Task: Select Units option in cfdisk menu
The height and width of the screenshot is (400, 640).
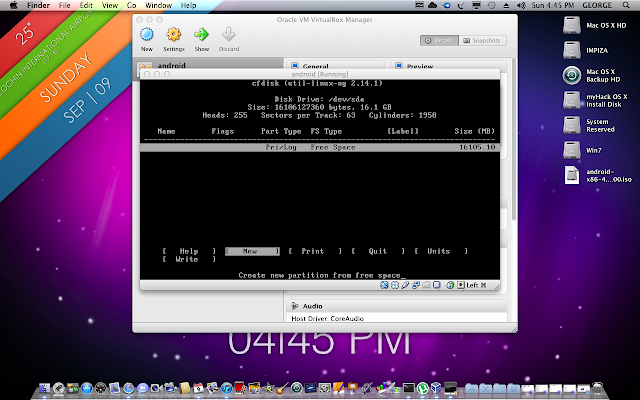Action: click(x=440, y=251)
